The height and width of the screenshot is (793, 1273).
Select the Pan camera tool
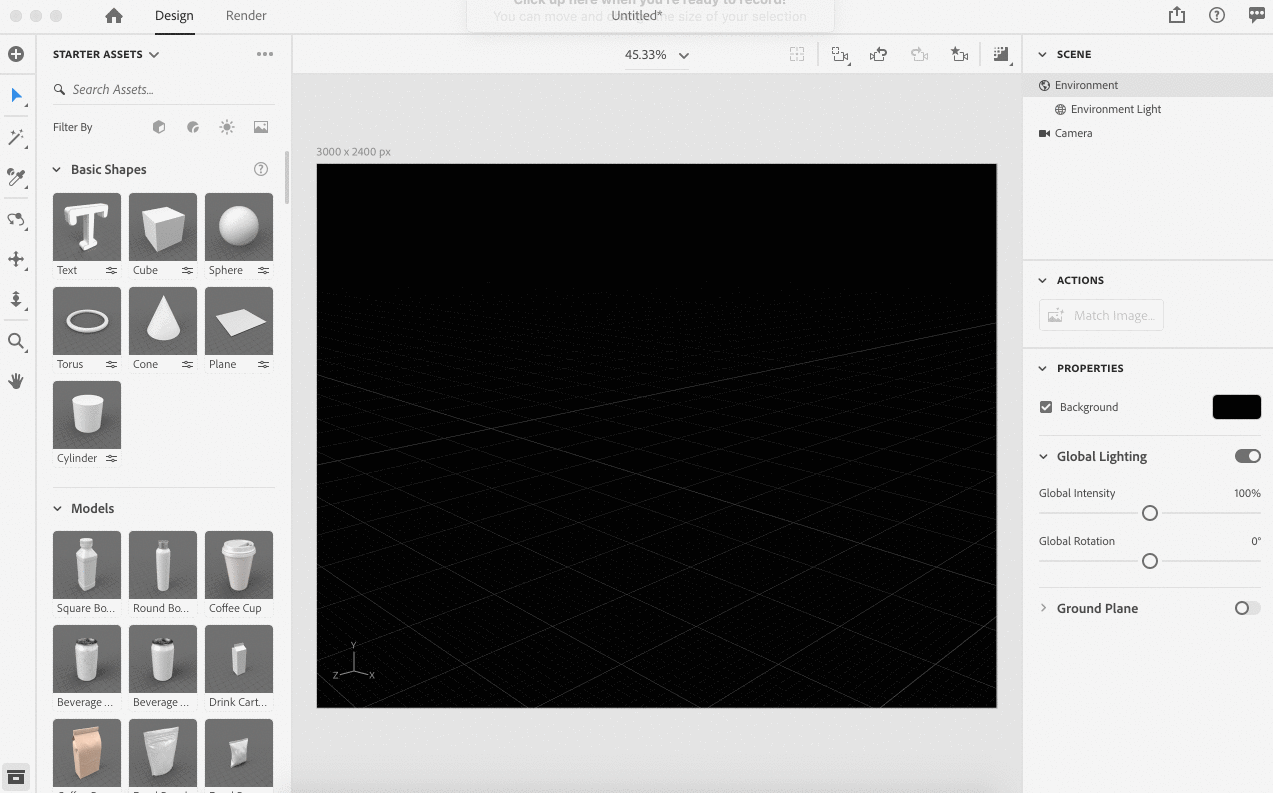[x=16, y=259]
